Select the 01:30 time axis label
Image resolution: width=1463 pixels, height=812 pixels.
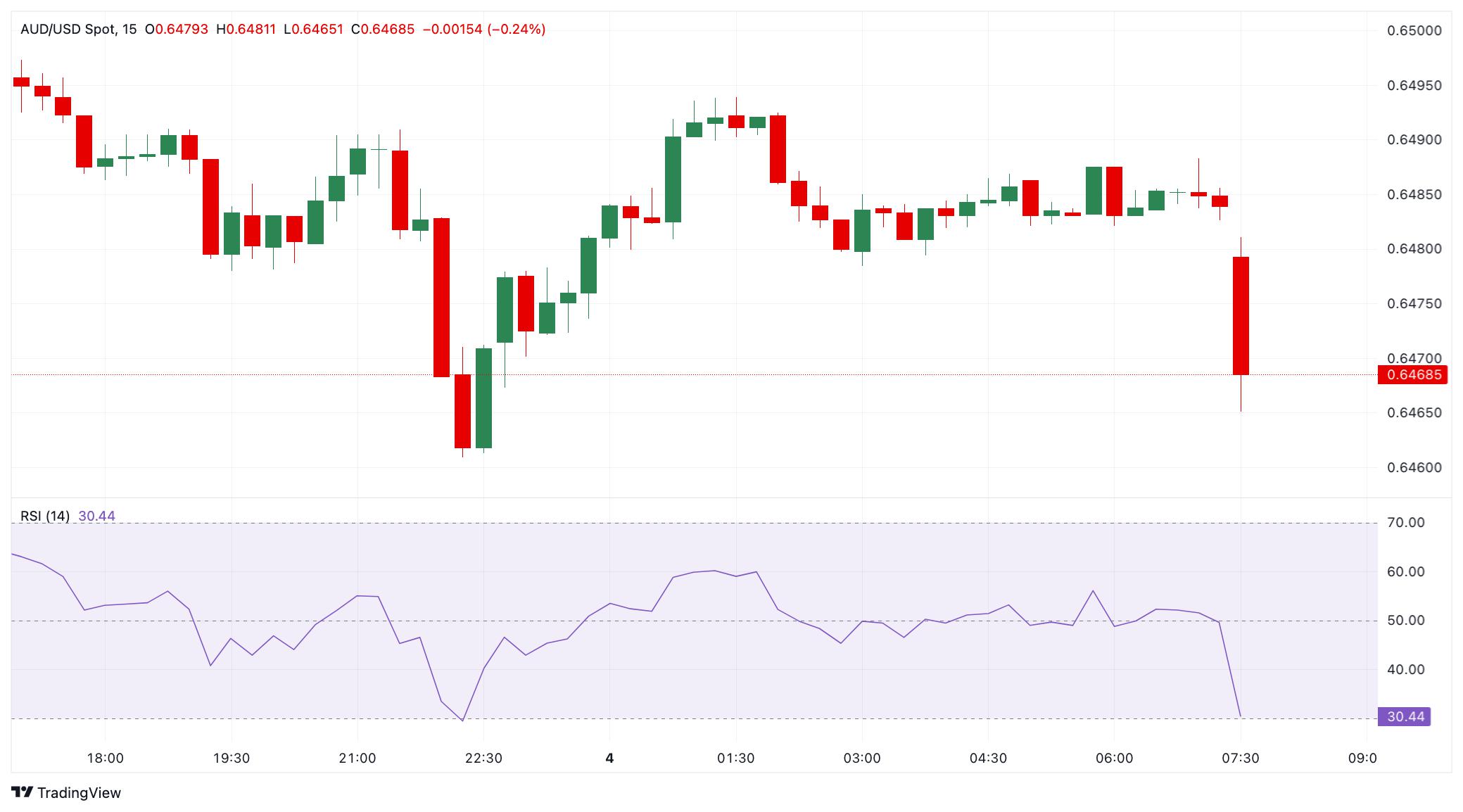tap(736, 759)
